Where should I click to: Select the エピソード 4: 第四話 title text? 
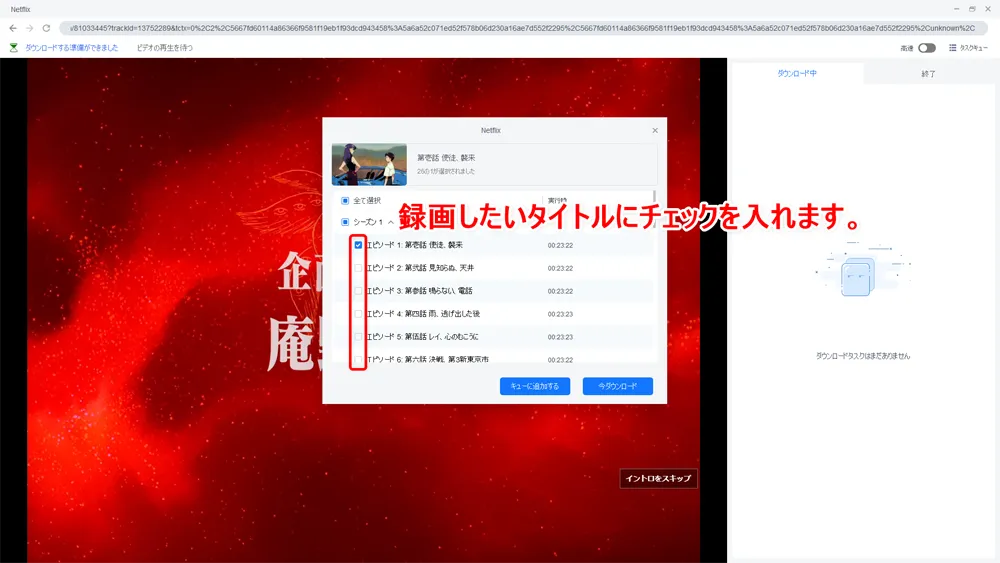423,314
